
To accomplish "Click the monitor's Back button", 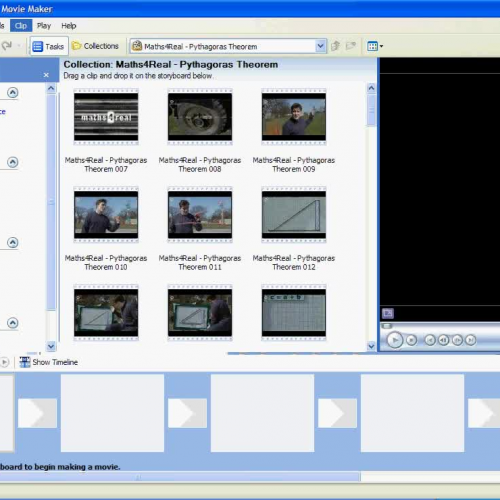I will tap(430, 340).
